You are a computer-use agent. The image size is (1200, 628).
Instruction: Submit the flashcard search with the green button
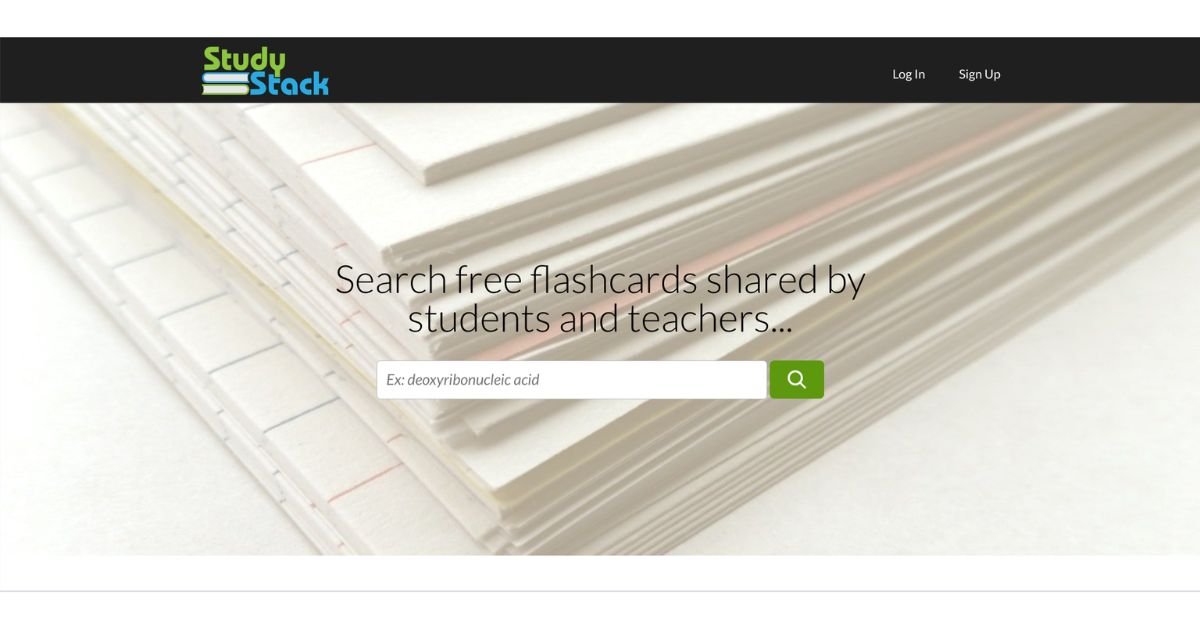point(797,379)
